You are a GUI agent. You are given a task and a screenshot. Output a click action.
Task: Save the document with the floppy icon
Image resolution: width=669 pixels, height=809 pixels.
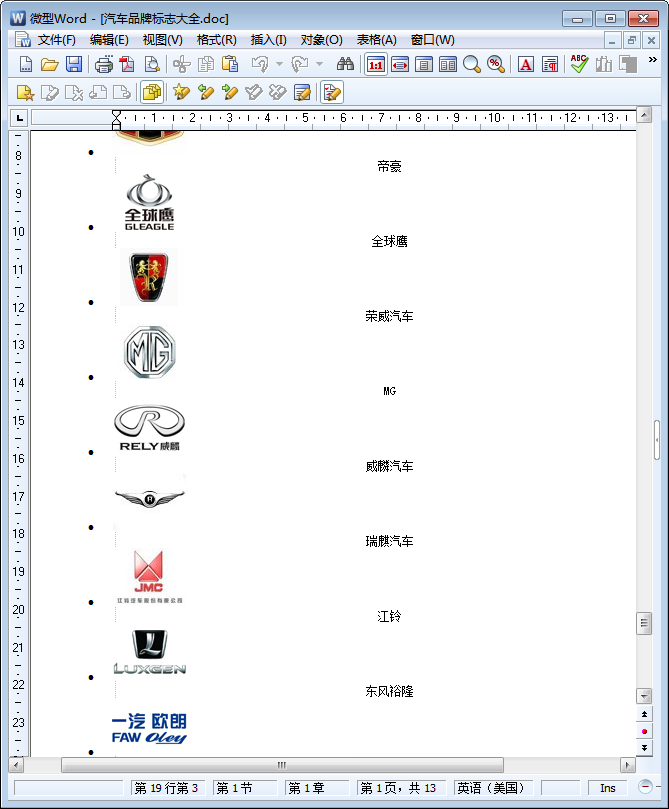click(74, 64)
